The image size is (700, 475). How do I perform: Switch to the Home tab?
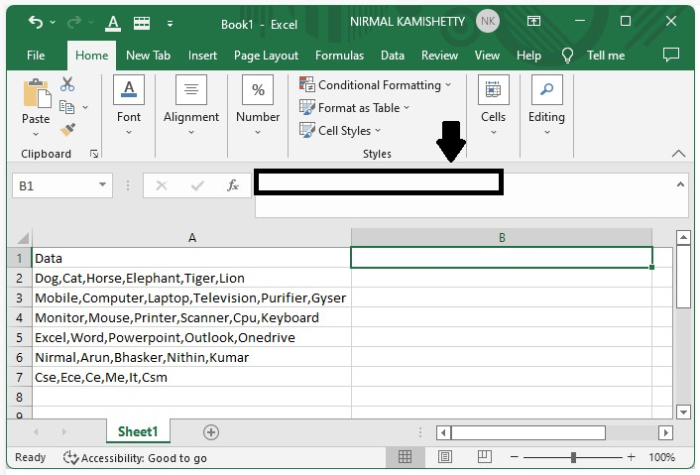[92, 55]
